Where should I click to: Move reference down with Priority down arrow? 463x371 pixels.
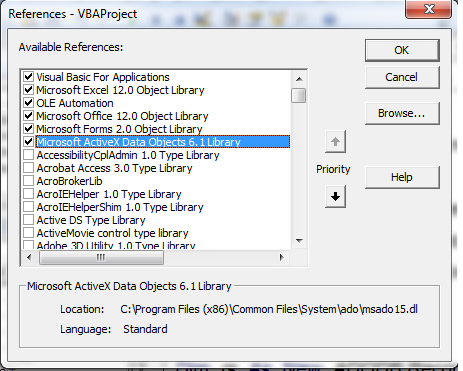335,197
